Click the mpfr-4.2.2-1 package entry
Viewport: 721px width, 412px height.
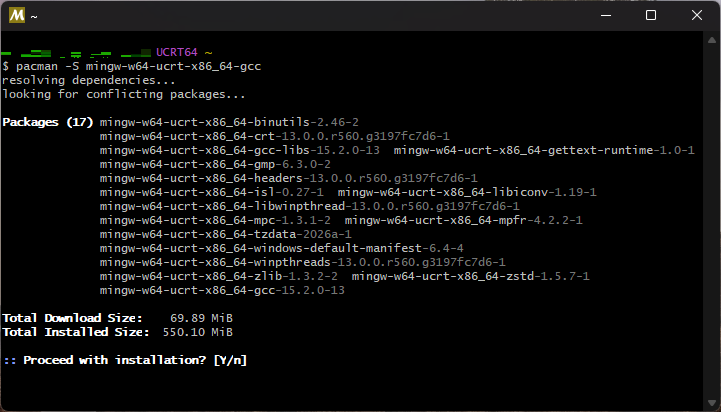464,220
